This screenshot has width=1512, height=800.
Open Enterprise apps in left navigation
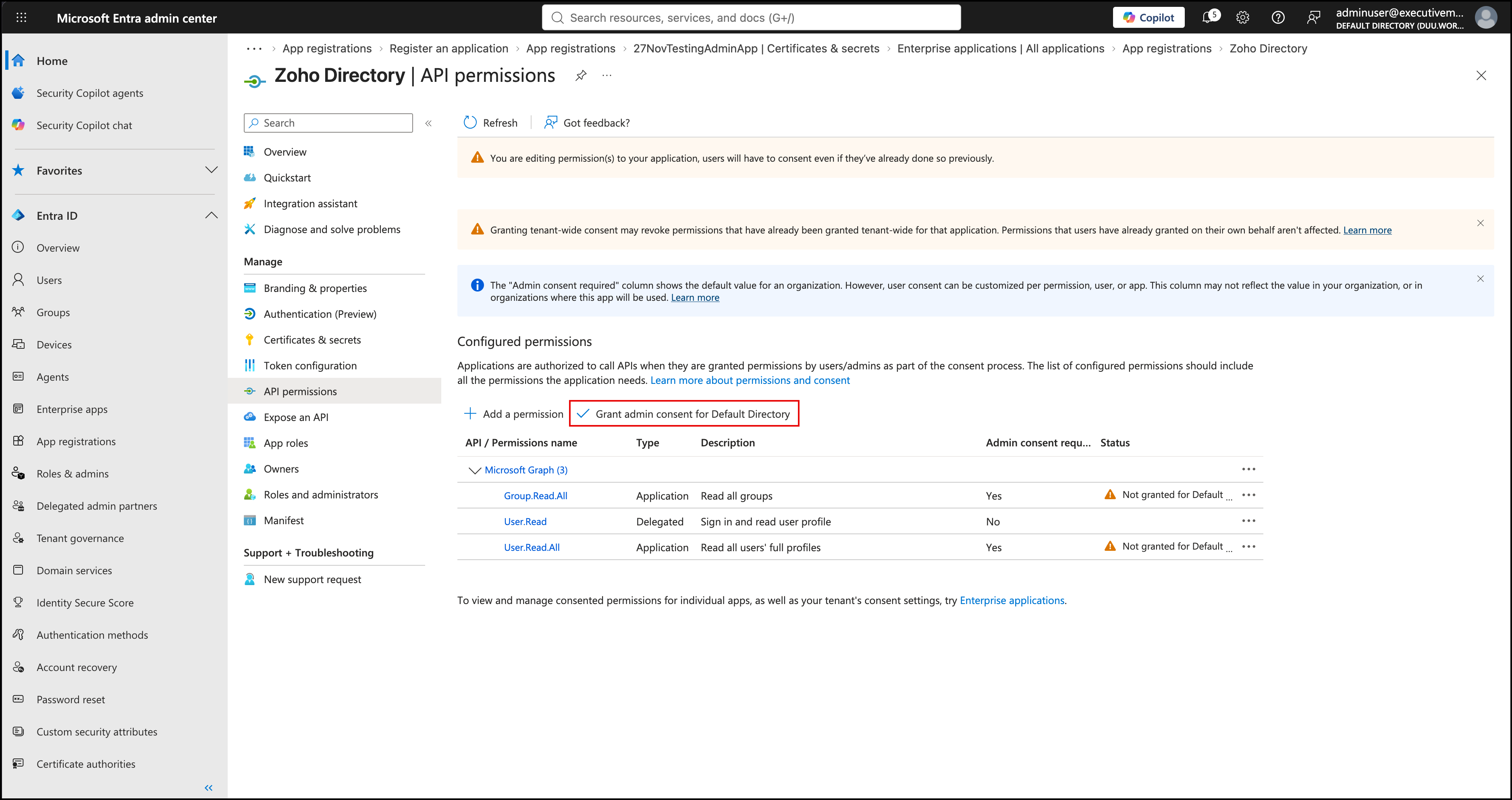[x=72, y=409]
